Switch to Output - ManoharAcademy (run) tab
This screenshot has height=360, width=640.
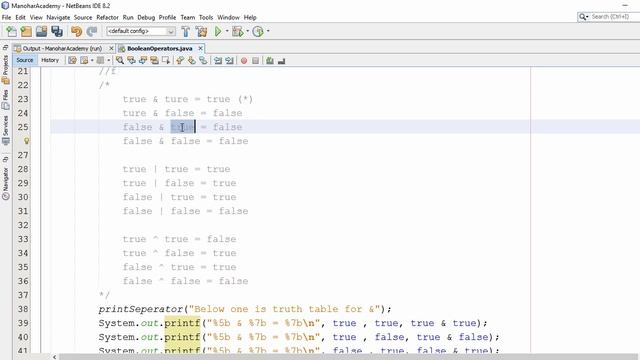click(62, 48)
